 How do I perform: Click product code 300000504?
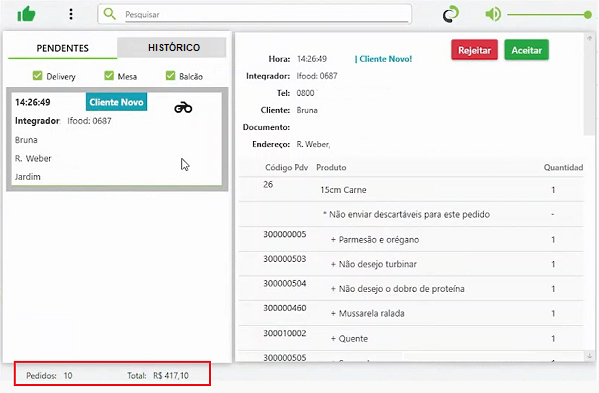(x=285, y=283)
